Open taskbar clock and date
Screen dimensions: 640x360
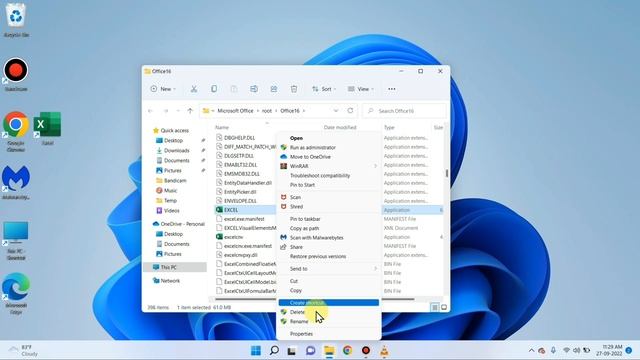coord(609,350)
